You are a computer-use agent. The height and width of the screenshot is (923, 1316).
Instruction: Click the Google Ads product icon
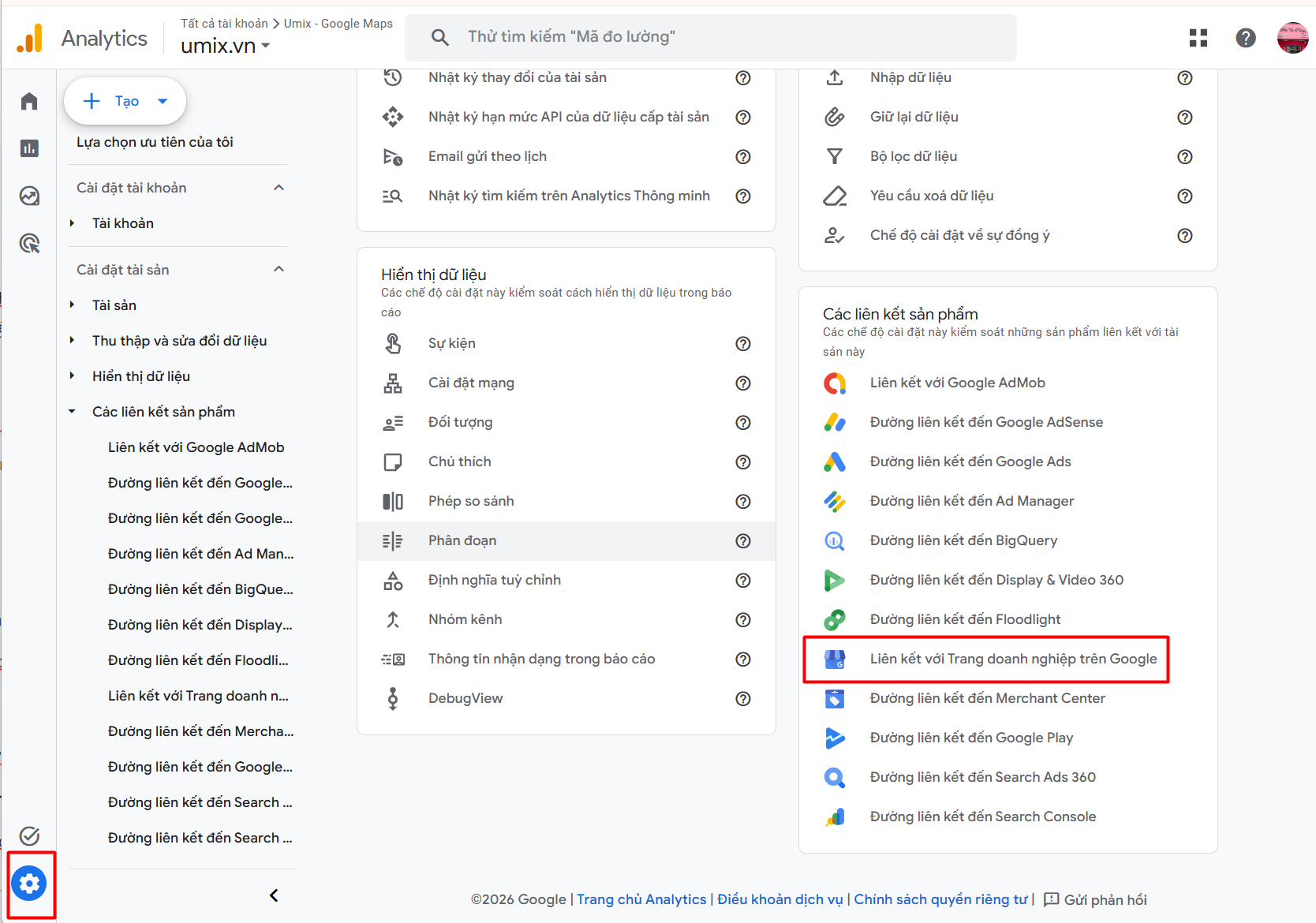pyautogui.click(x=835, y=462)
